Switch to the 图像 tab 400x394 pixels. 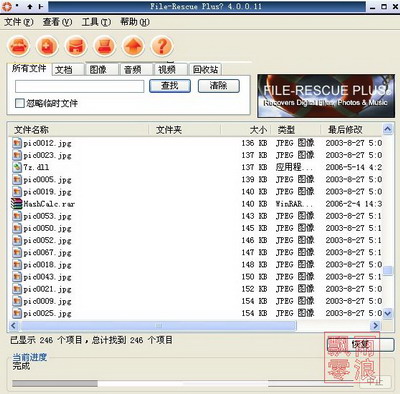(x=102, y=70)
